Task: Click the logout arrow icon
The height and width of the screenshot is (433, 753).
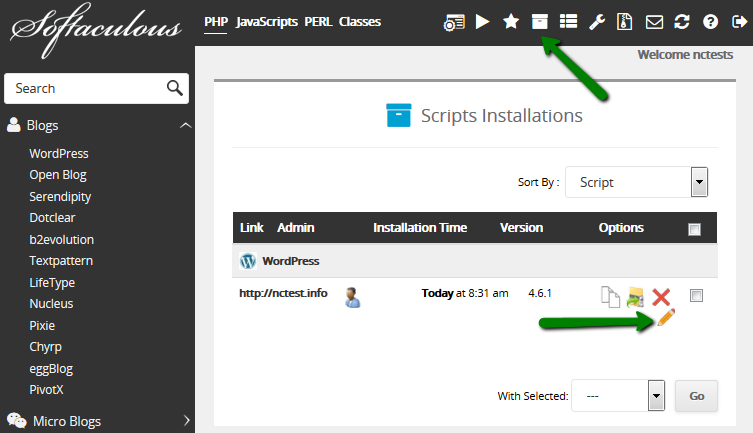Action: 739,22
